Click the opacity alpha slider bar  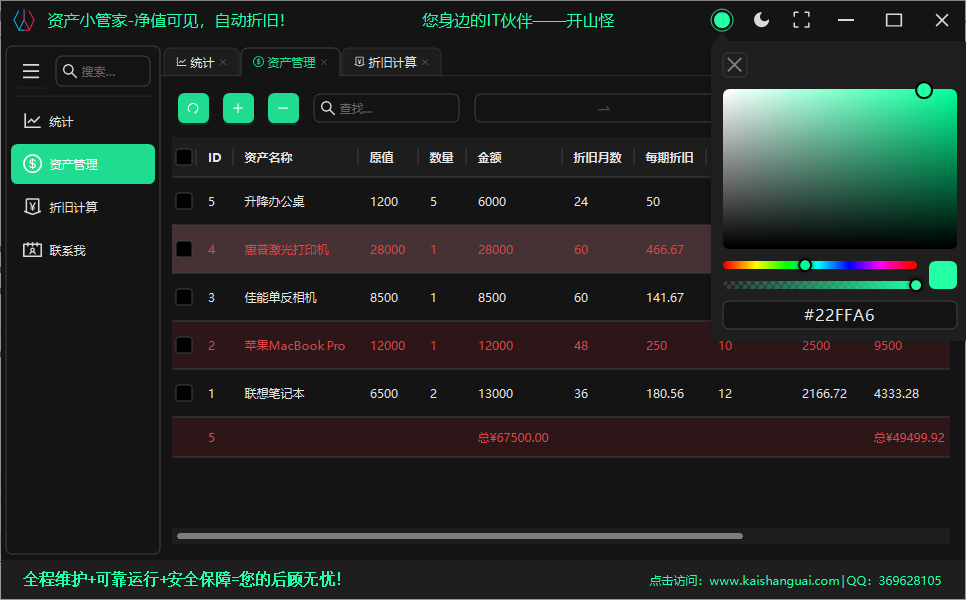click(x=819, y=285)
